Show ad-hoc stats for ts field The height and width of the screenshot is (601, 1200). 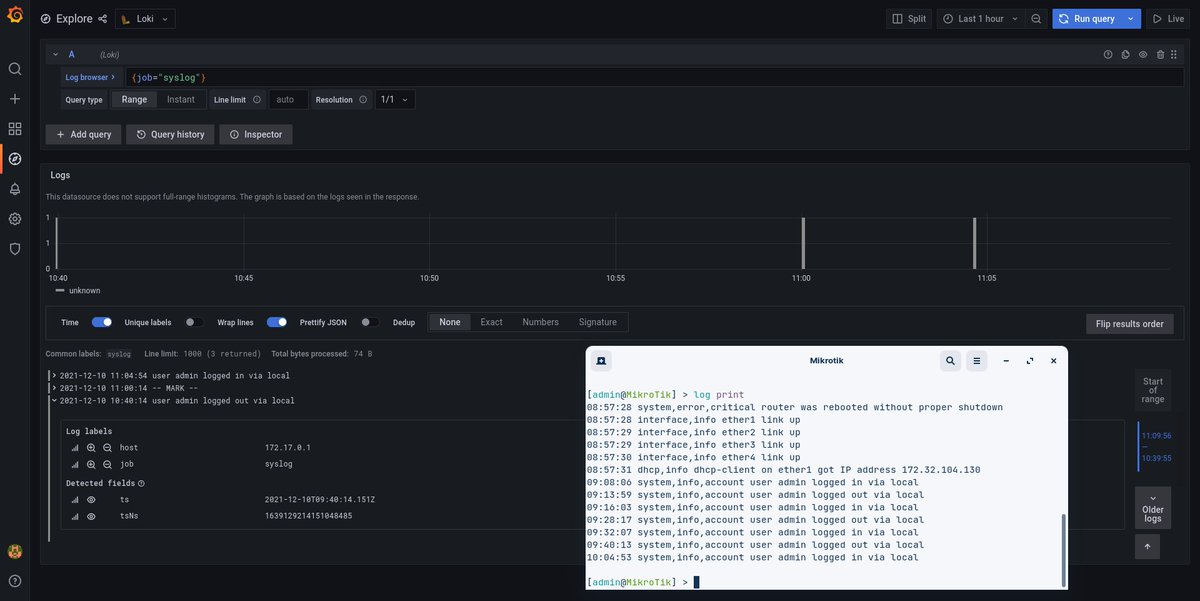coord(75,499)
